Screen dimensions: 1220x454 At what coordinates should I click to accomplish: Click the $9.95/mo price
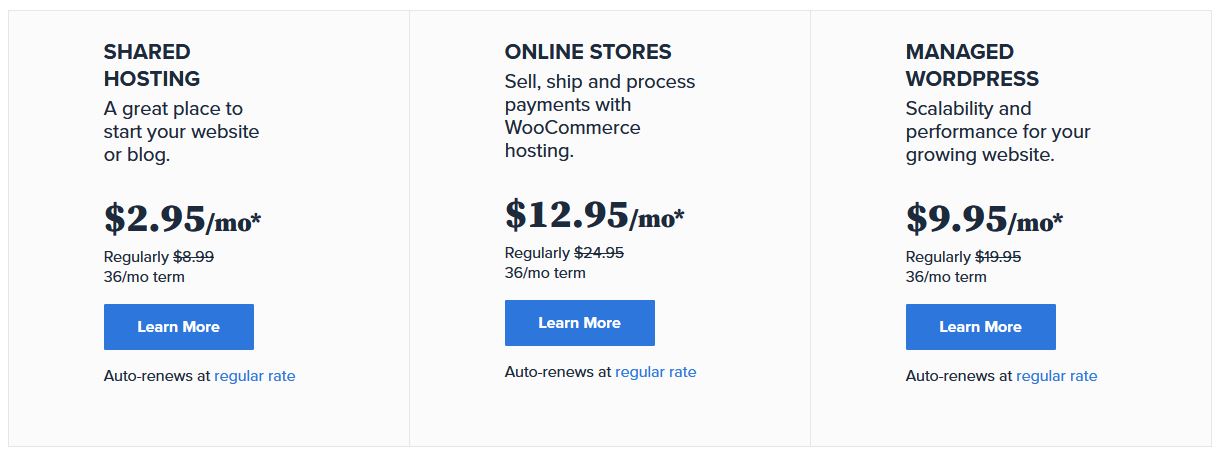click(984, 219)
